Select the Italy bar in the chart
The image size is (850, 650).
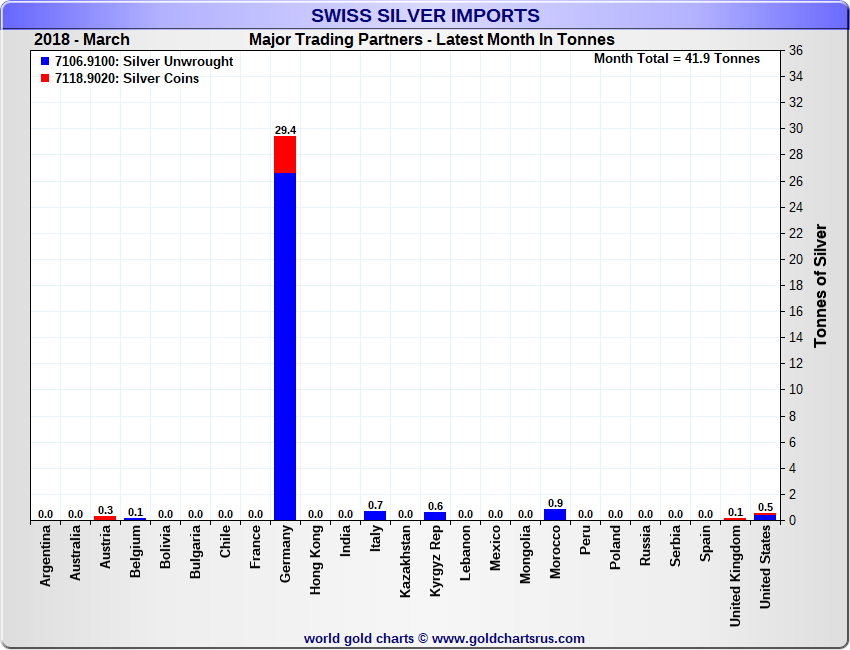(375, 516)
